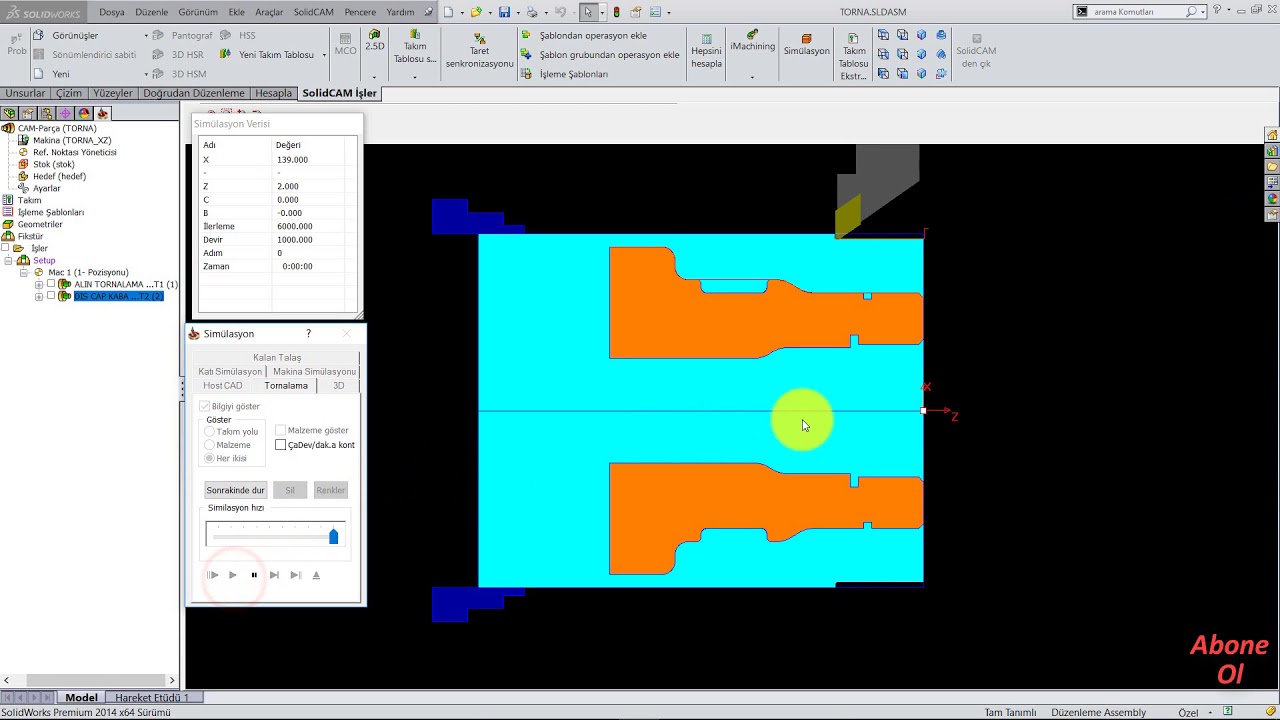Open the Araçlar menu
This screenshot has width=1280, height=720.
[269, 12]
